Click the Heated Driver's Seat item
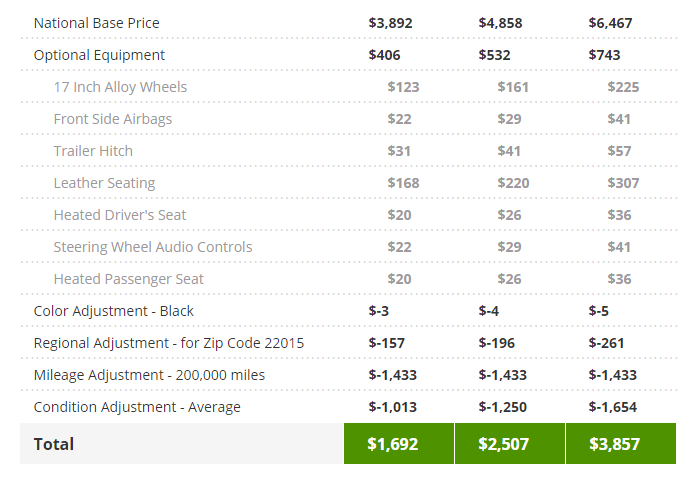This screenshot has width=687, height=482. 120,215
